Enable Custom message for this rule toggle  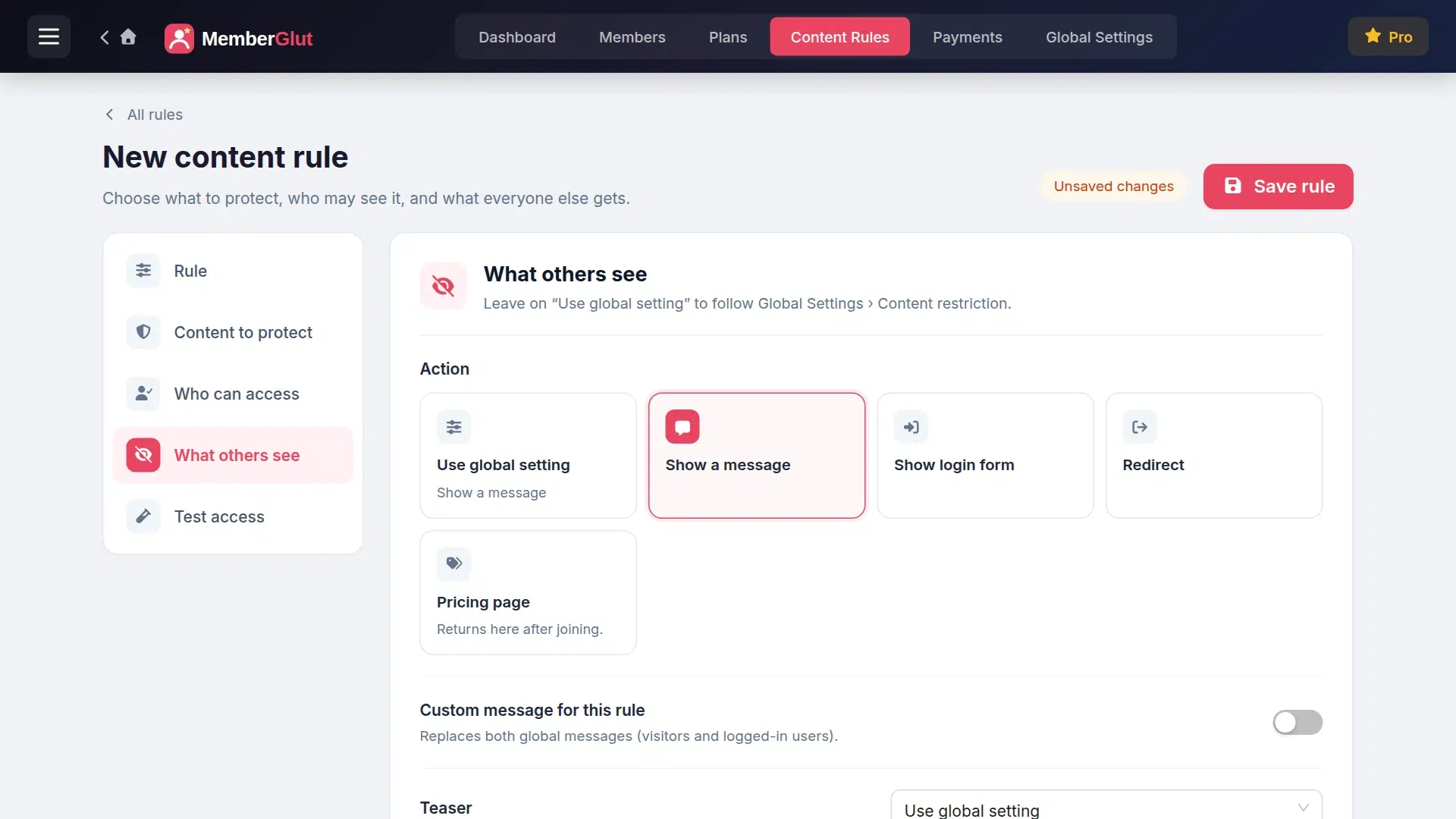click(1298, 722)
